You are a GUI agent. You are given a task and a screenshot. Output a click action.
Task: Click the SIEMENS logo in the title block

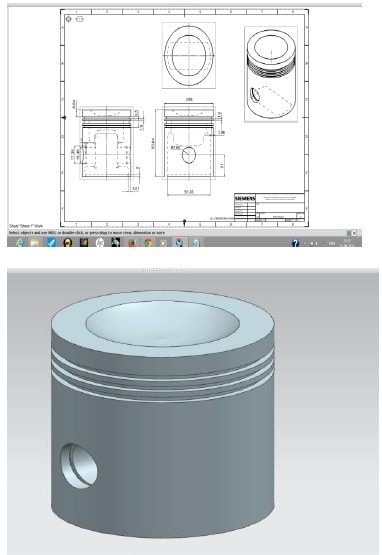tap(245, 198)
